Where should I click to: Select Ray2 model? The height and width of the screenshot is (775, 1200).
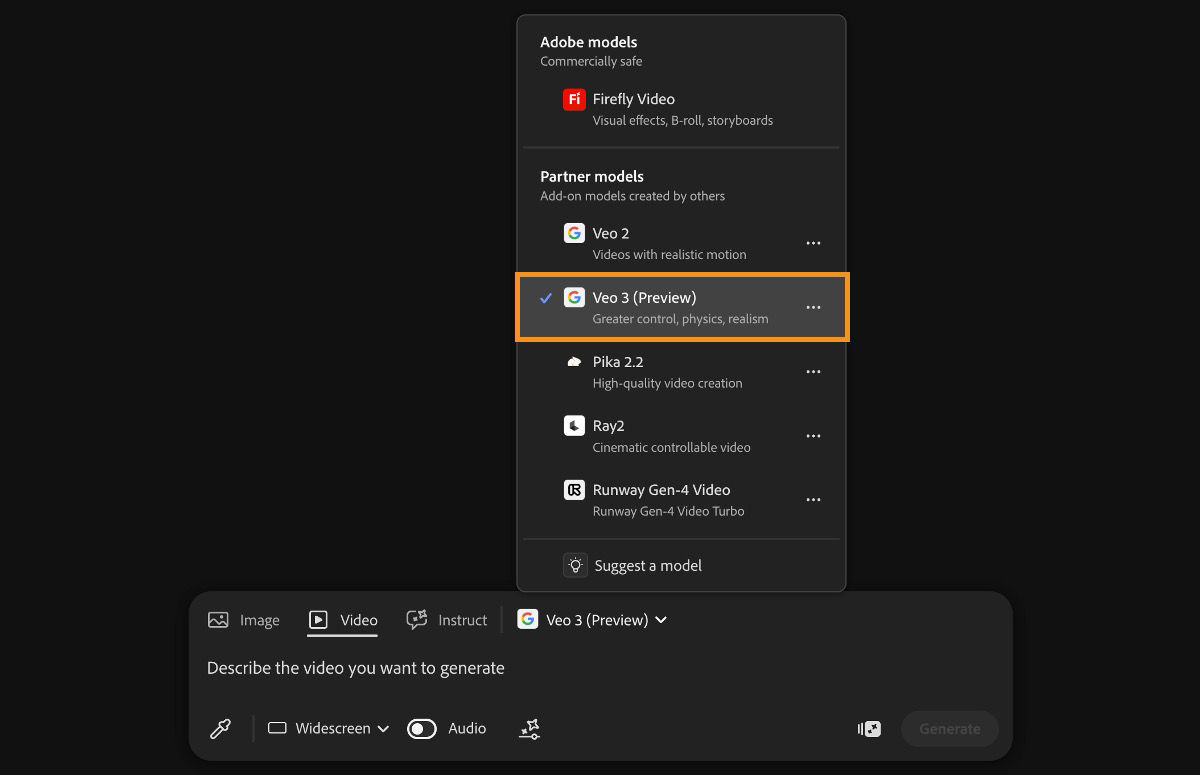681,436
